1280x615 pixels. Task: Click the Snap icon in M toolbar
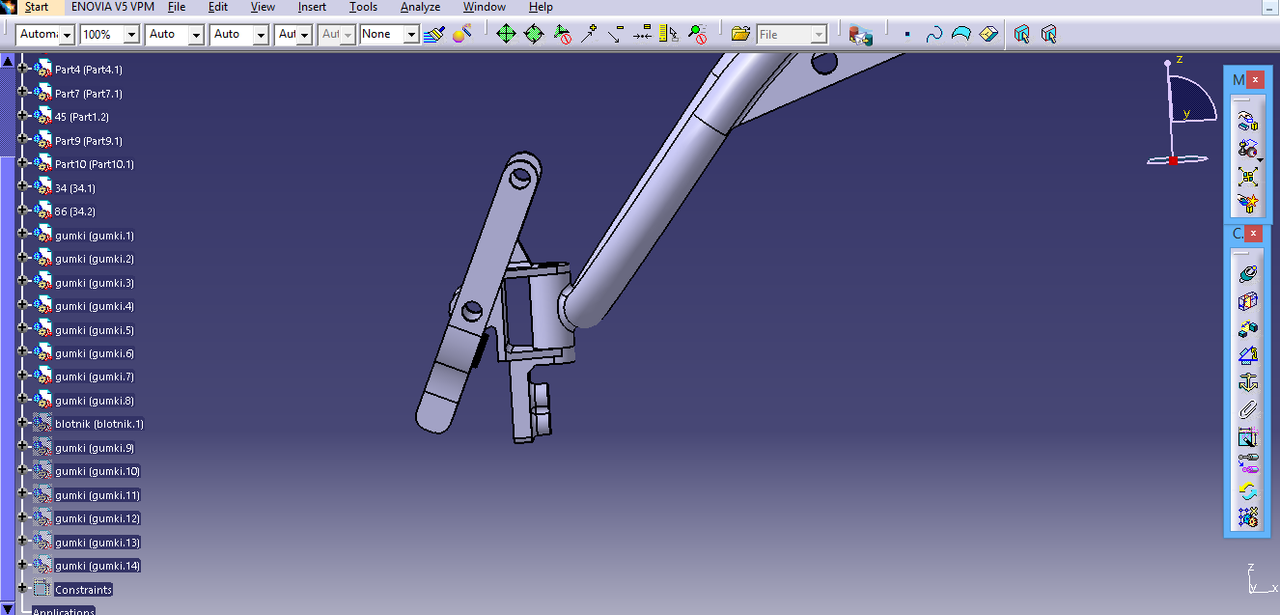pyautogui.click(x=1247, y=150)
